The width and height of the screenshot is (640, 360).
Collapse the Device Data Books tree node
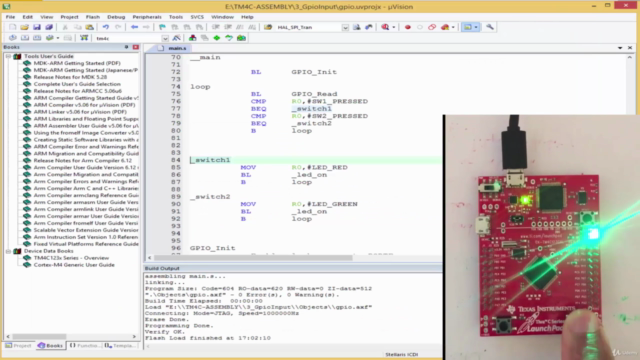[8, 251]
